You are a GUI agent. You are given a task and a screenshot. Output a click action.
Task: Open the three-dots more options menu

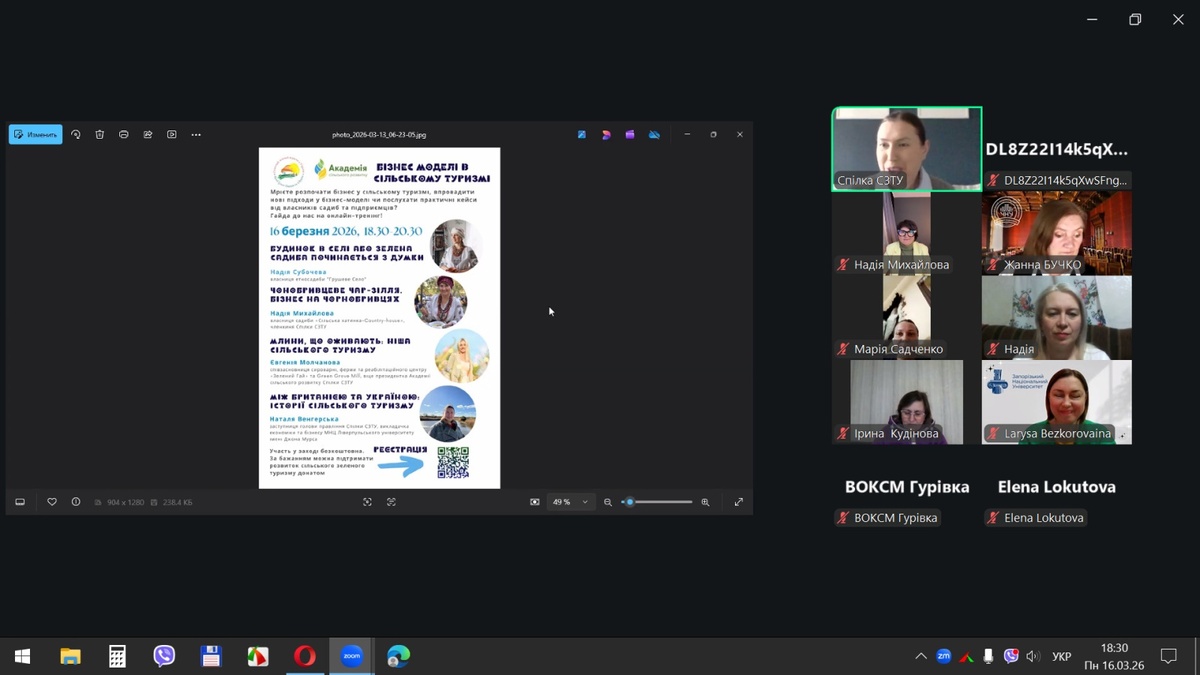(196, 134)
